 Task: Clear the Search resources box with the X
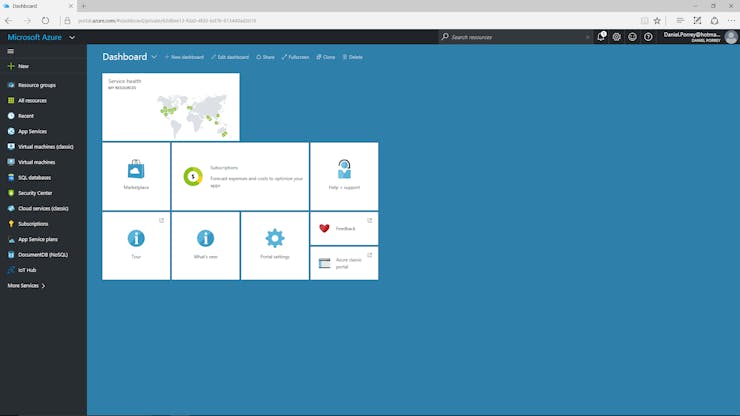pyautogui.click(x=588, y=37)
